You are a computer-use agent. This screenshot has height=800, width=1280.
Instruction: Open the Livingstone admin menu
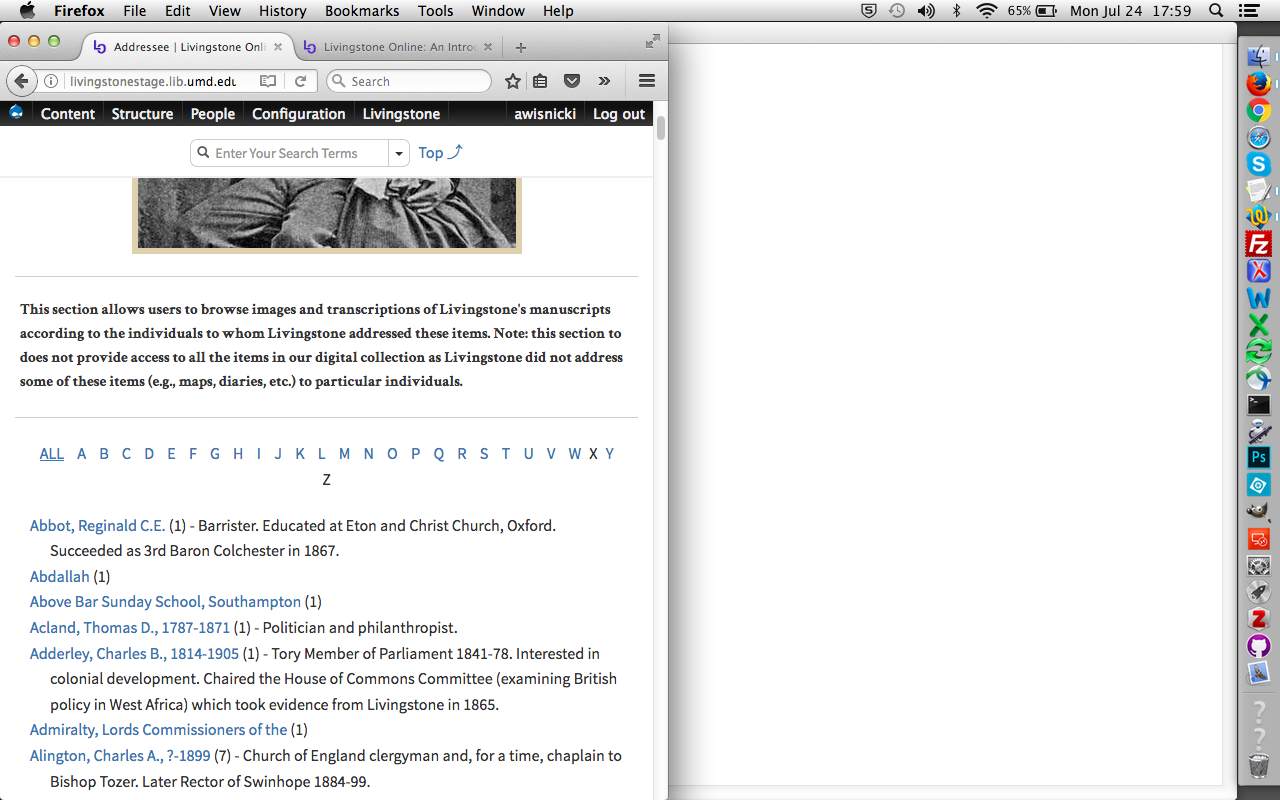(x=401, y=114)
